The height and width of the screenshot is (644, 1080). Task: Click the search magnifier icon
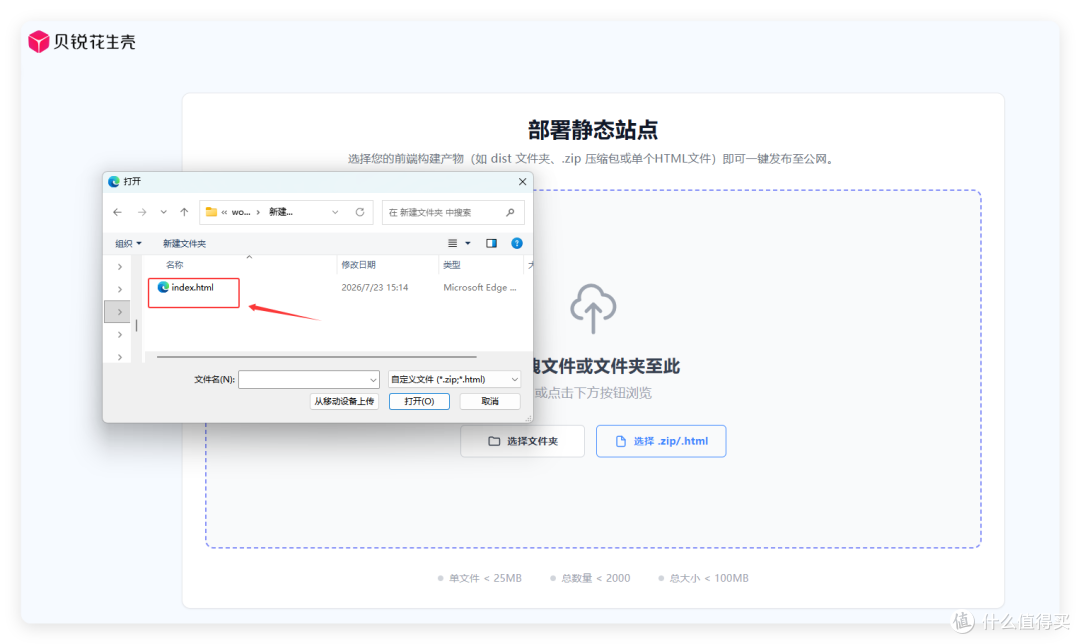click(510, 212)
